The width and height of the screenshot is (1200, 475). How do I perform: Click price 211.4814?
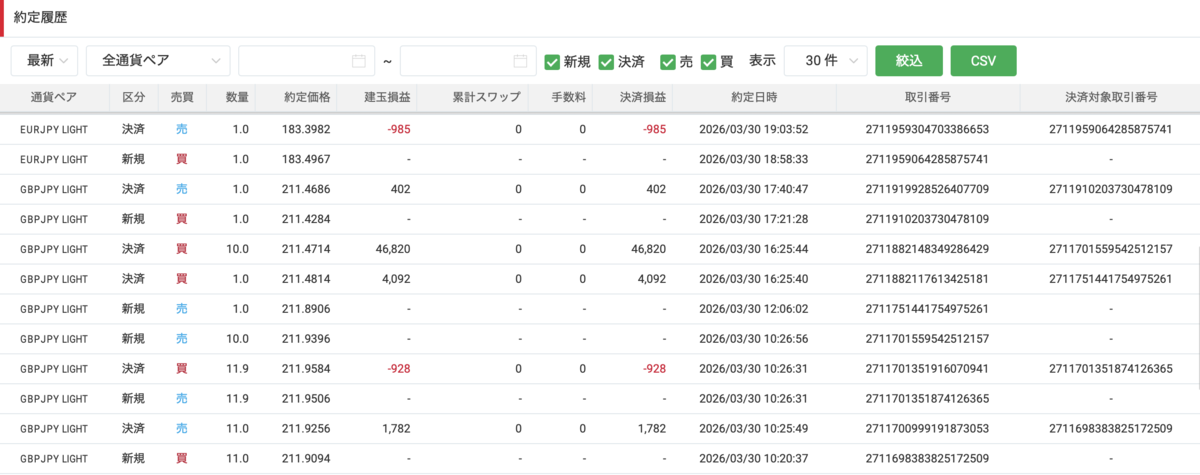coord(306,279)
